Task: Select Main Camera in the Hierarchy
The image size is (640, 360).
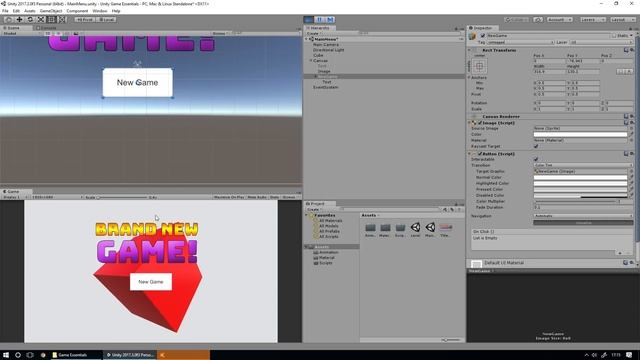Action: click(326, 44)
